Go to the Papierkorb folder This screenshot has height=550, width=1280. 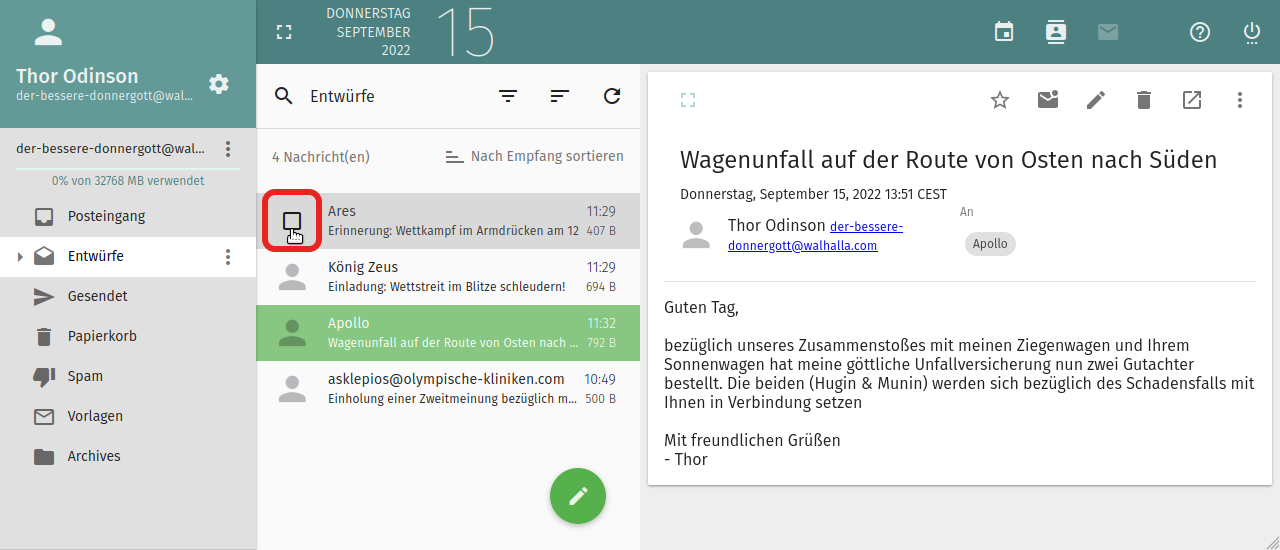102,336
